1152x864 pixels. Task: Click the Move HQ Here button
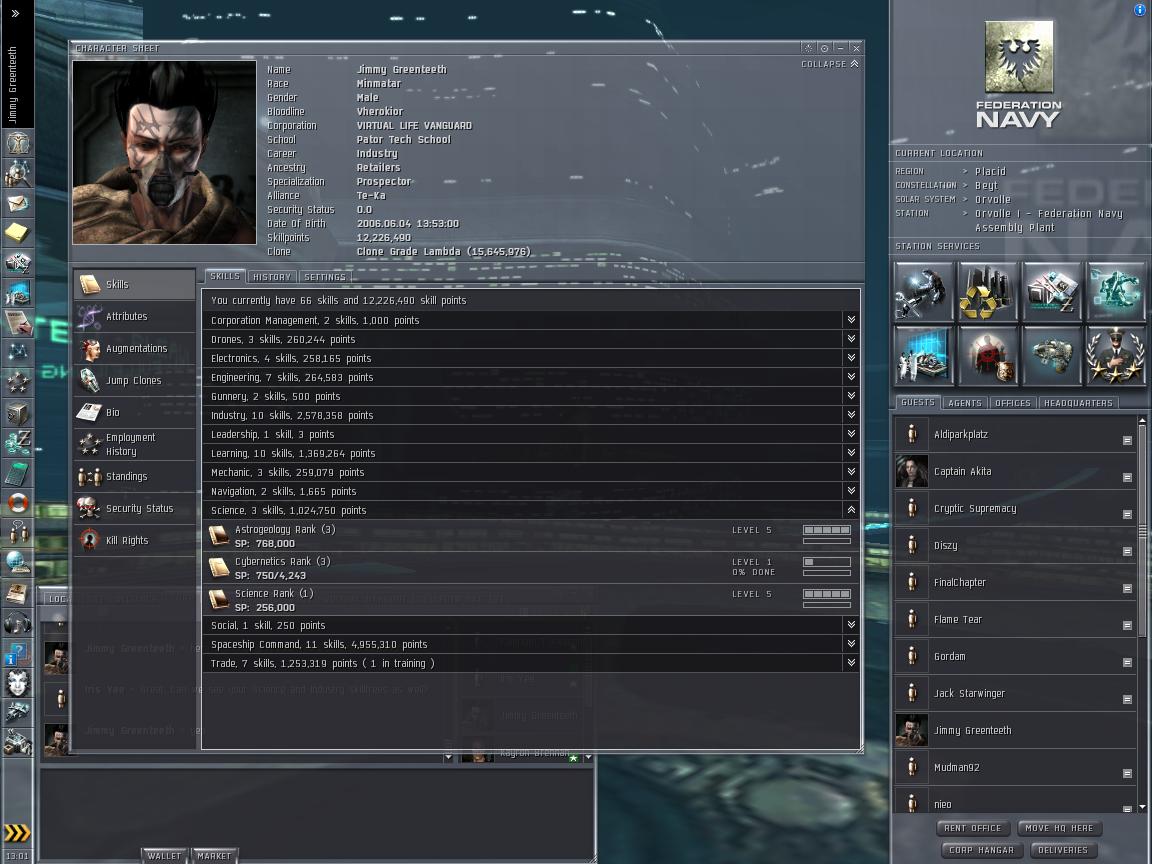(x=1059, y=828)
